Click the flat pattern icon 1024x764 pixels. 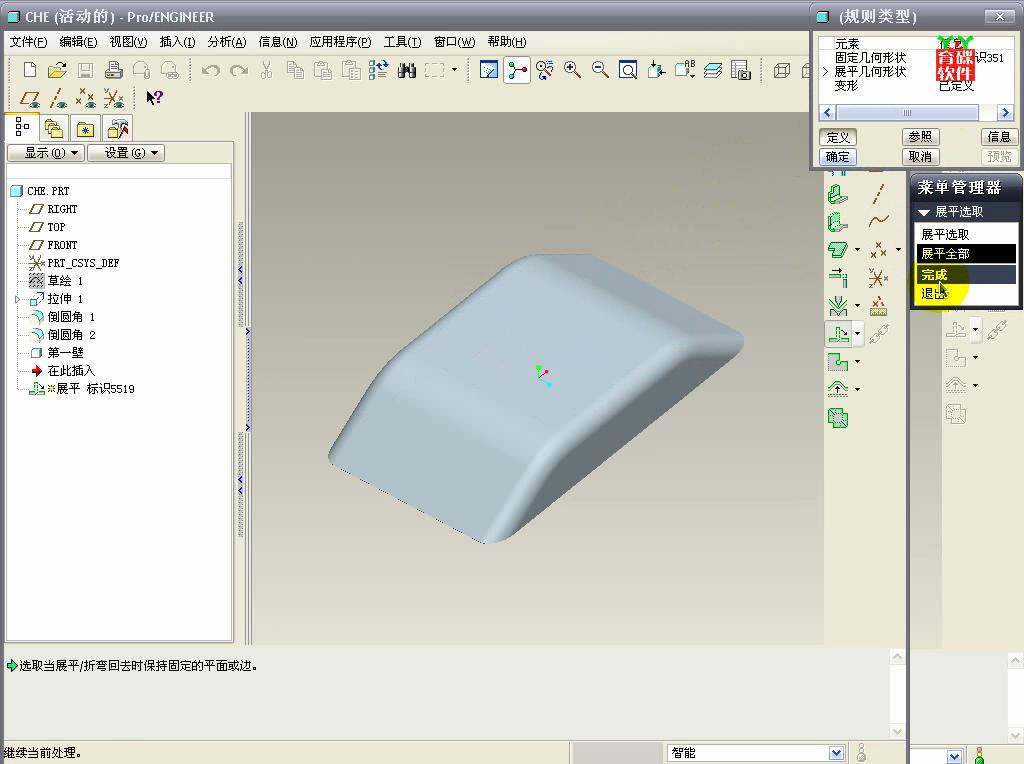(838, 418)
